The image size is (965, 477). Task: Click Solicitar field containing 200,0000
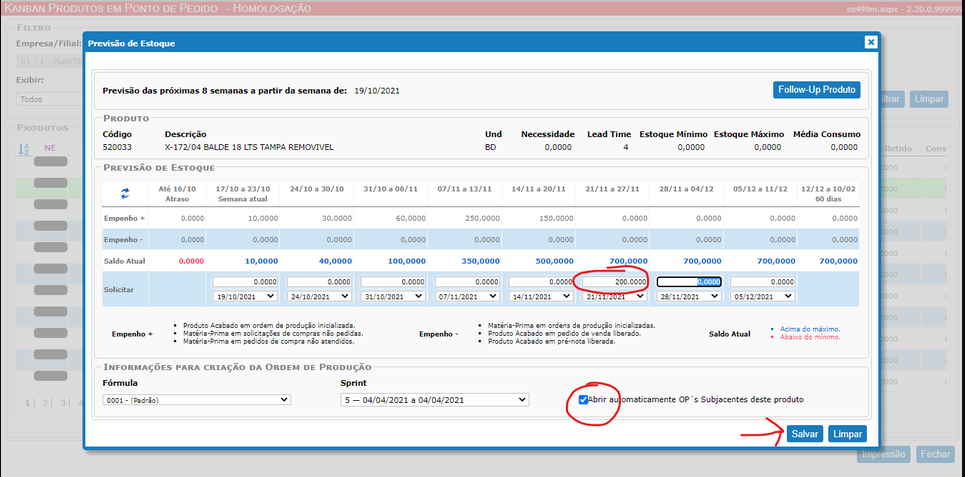point(615,281)
